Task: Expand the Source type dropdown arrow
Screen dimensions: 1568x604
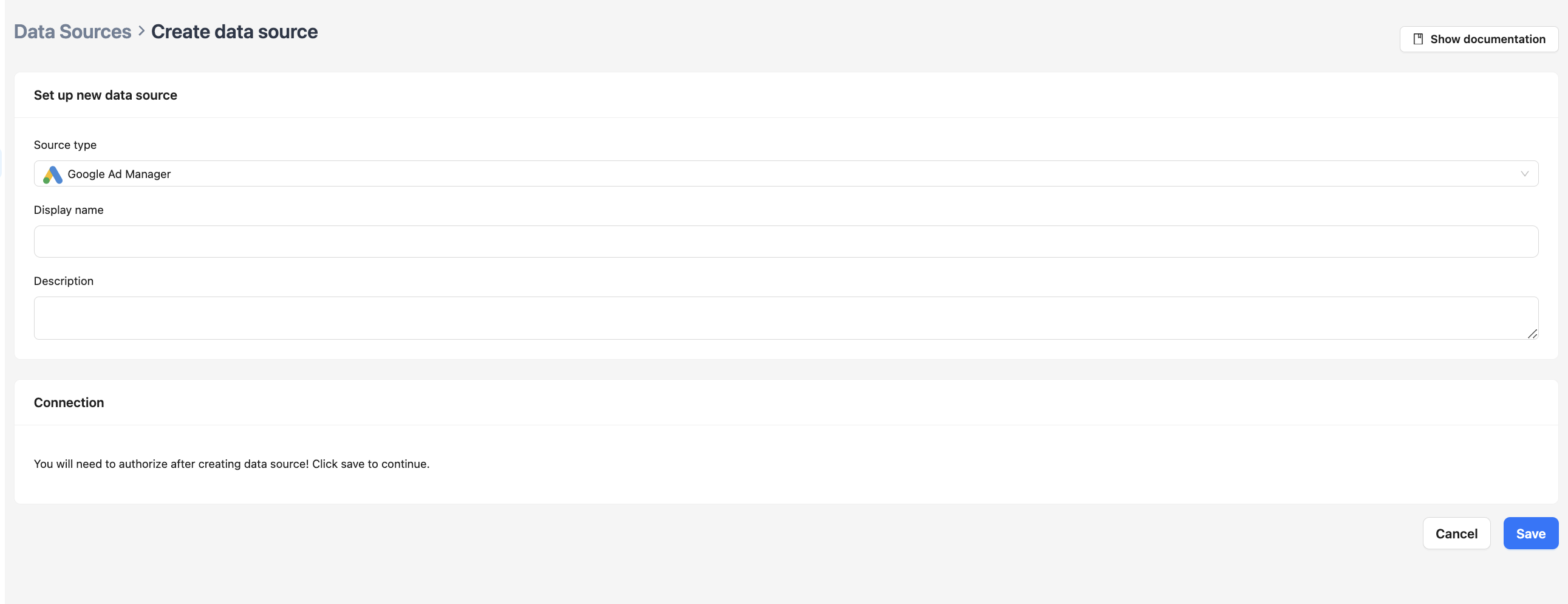Action: pyautogui.click(x=1524, y=174)
